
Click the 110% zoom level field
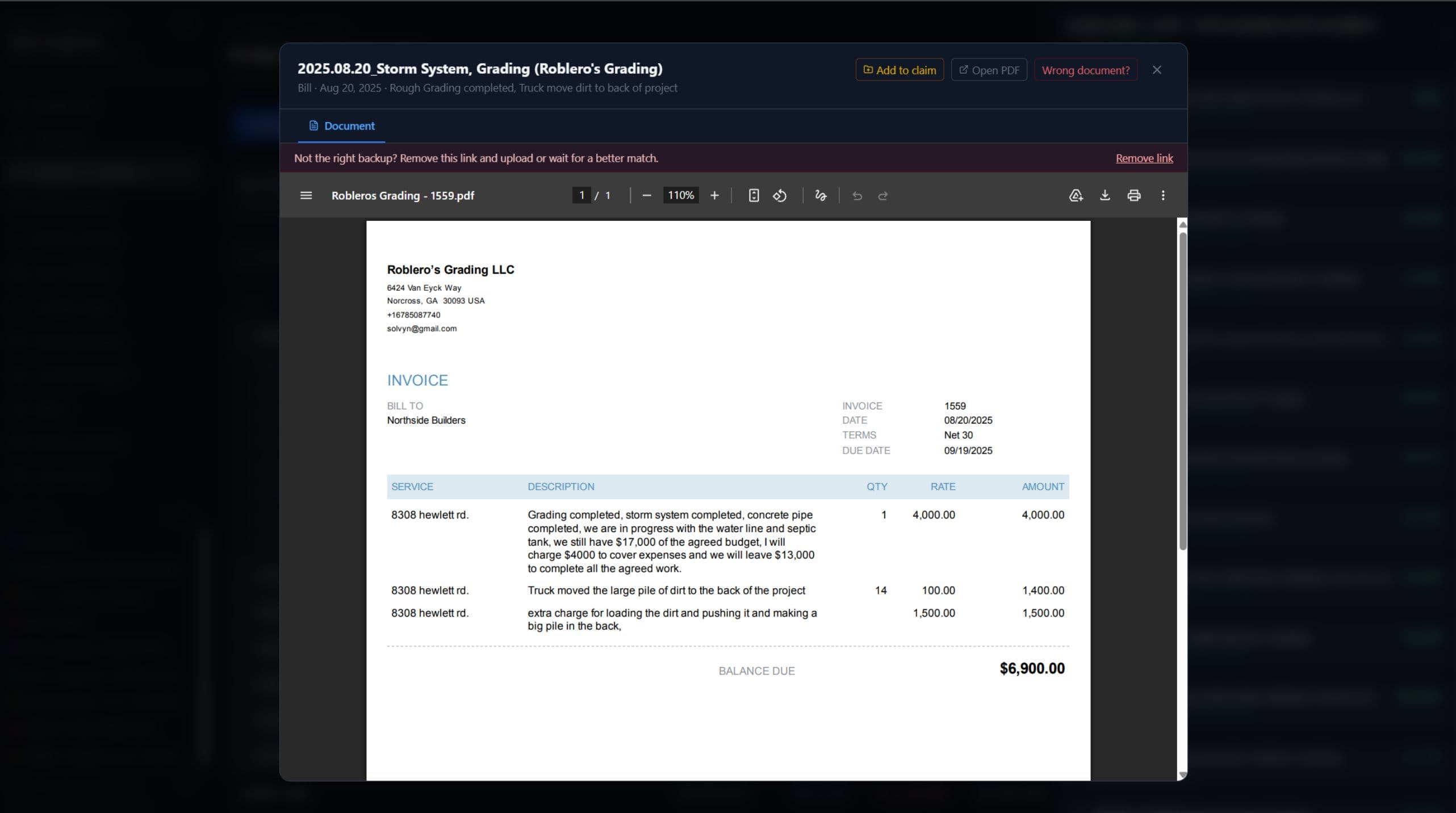[x=680, y=195]
